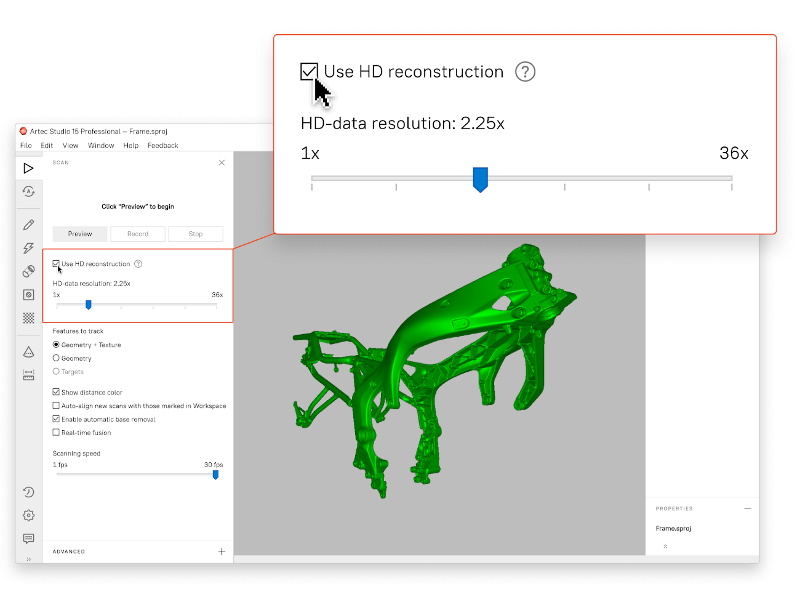Click help icon beside HD reconstruction in callout
The width and height of the screenshot is (800, 600).
[x=525, y=72]
